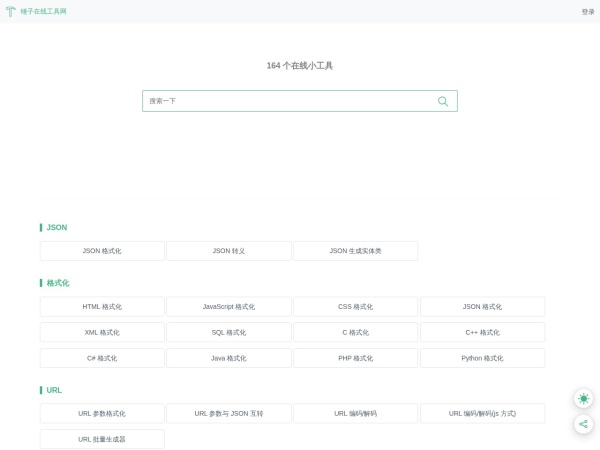Open JavaScript 格式化 tool
600x450 pixels.
[229, 307]
